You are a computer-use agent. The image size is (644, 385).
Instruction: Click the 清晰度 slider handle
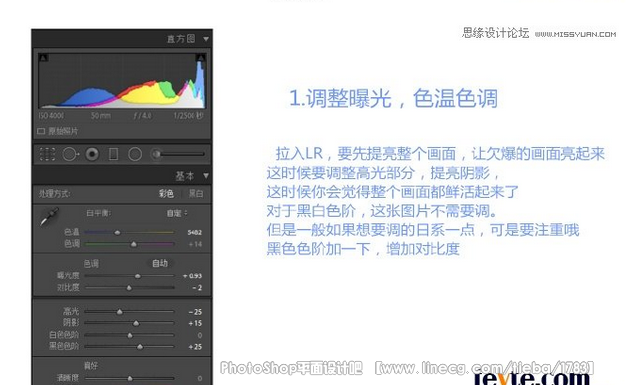[x=130, y=378]
